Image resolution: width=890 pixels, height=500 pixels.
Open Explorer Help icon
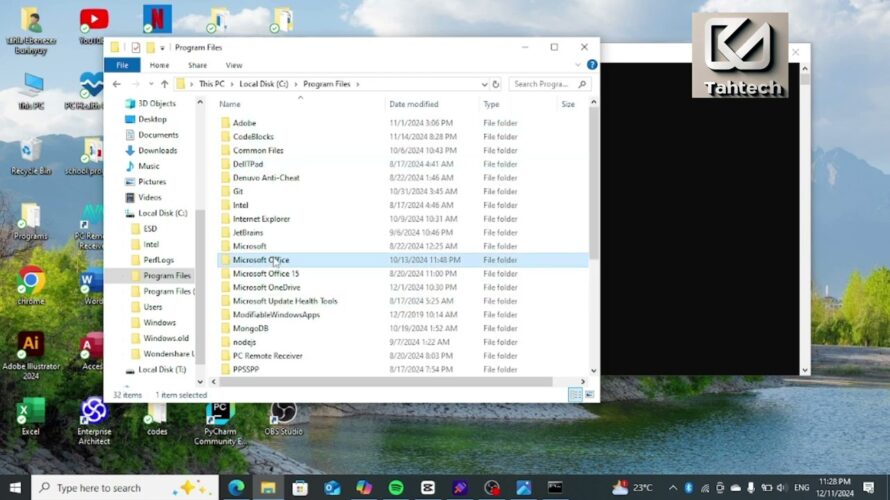click(x=592, y=65)
